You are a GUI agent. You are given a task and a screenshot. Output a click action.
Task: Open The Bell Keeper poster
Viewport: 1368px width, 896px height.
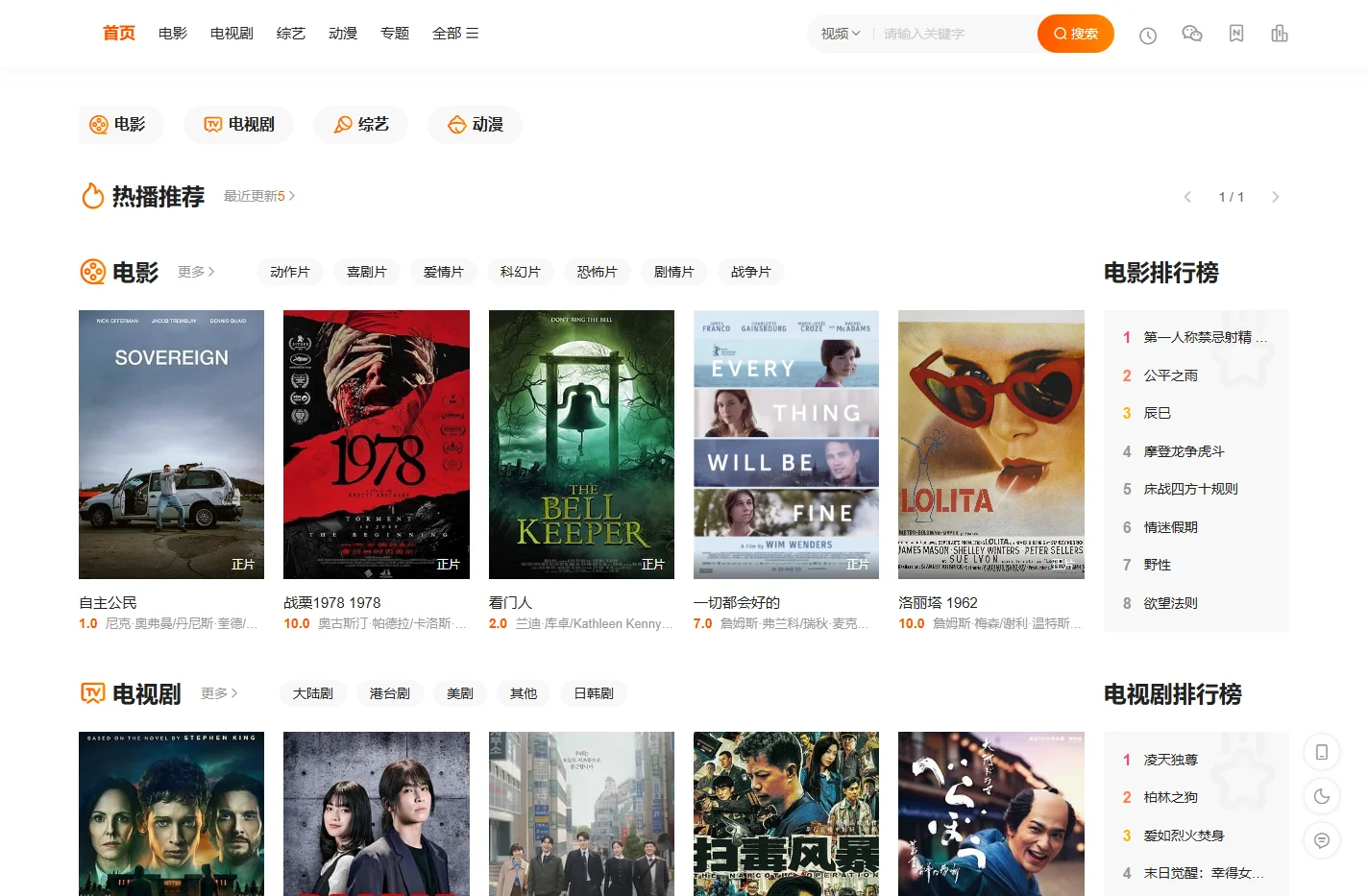pos(581,445)
